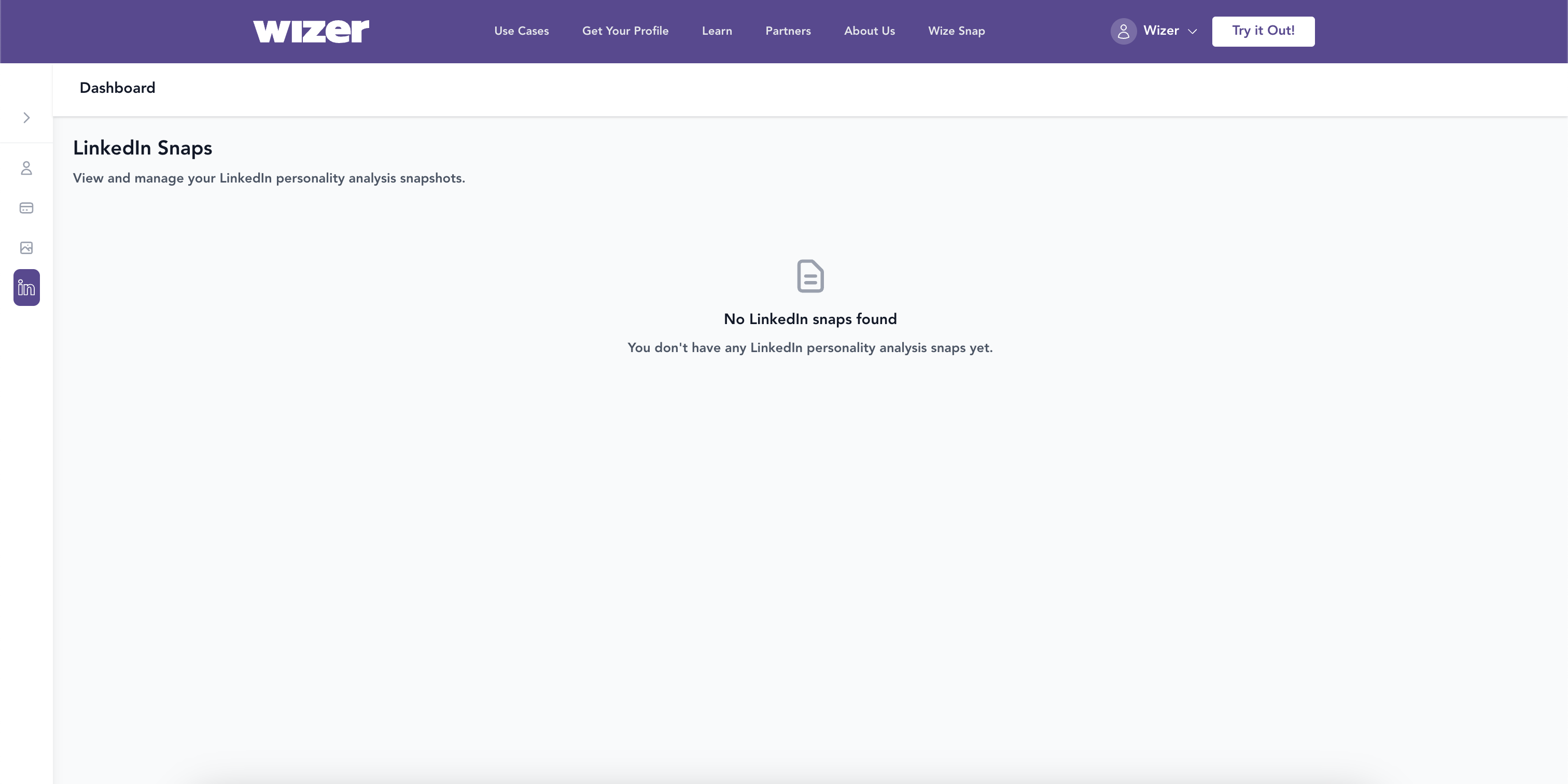Go to Get Your Profile
This screenshot has height=784, width=1568.
coord(625,31)
